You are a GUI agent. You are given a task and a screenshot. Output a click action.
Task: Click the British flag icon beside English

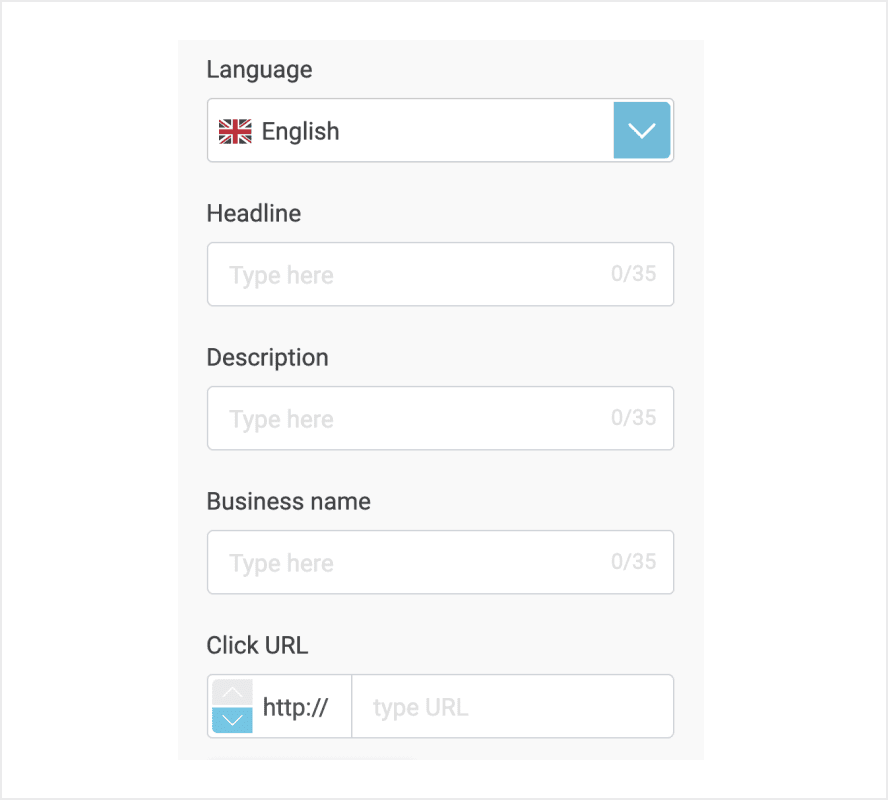click(x=234, y=130)
